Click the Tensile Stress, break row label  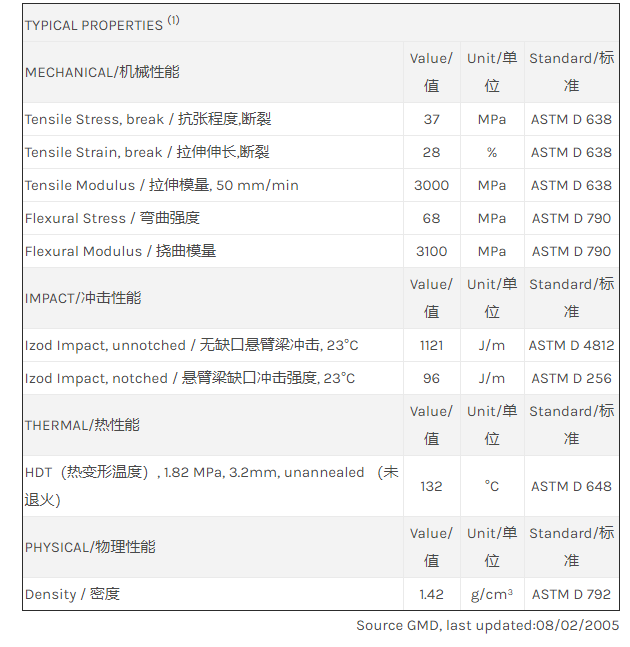tap(148, 119)
